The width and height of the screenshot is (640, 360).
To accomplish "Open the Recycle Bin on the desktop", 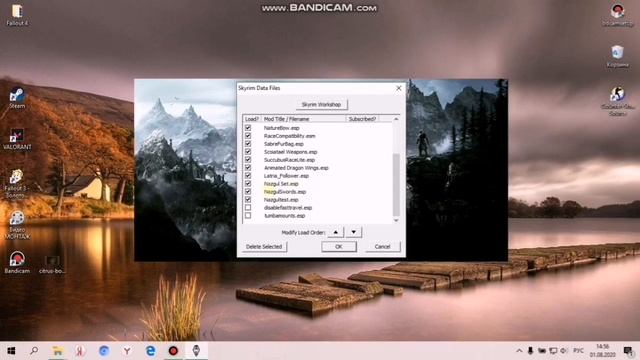I will (618, 56).
